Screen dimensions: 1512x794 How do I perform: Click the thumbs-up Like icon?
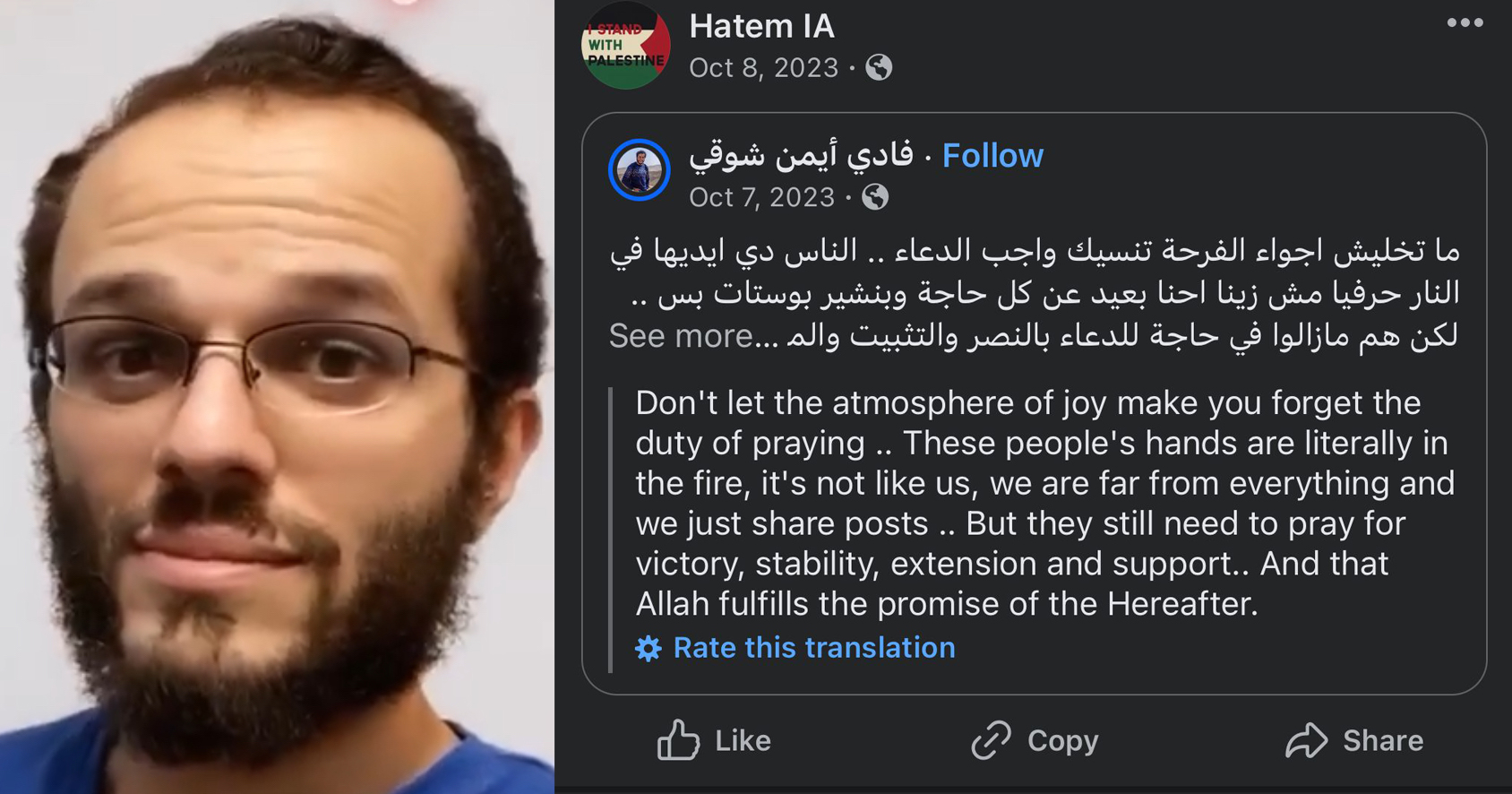tap(678, 740)
